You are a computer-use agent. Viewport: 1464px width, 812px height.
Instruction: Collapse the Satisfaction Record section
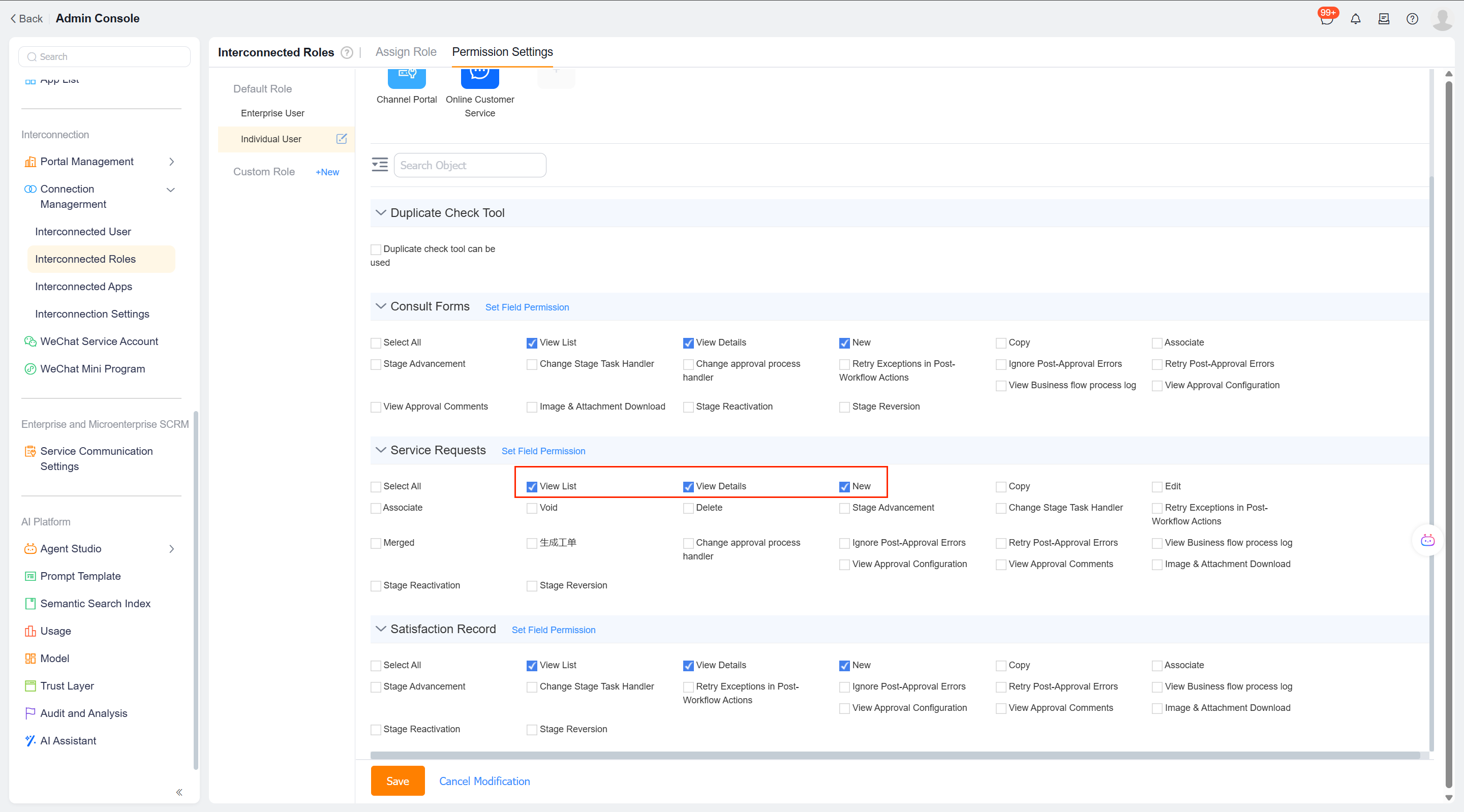[x=381, y=629]
